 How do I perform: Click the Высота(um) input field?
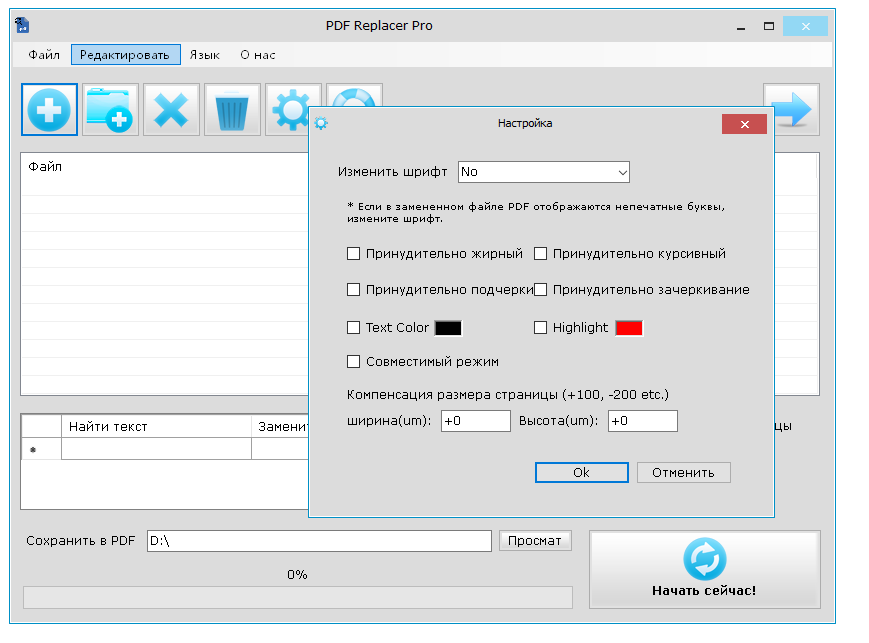pyautogui.click(x=642, y=421)
